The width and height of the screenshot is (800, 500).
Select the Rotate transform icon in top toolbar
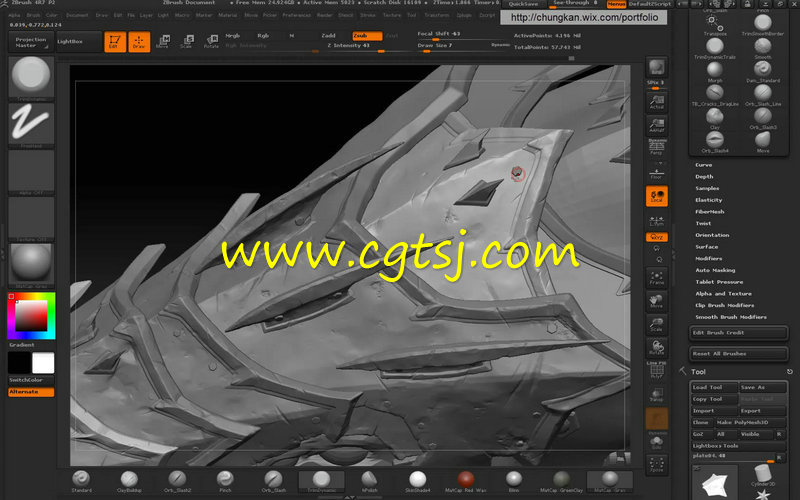pyautogui.click(x=211, y=42)
